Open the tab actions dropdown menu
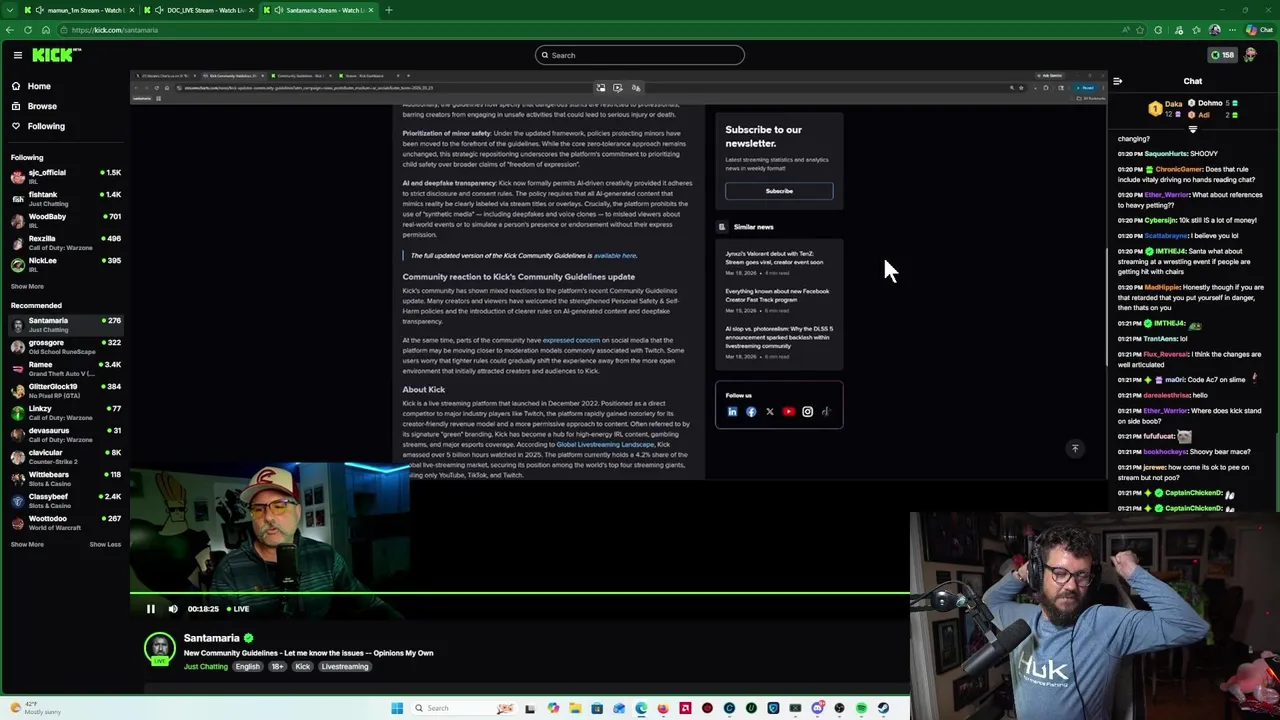This screenshot has height=720, width=1280. point(11,10)
